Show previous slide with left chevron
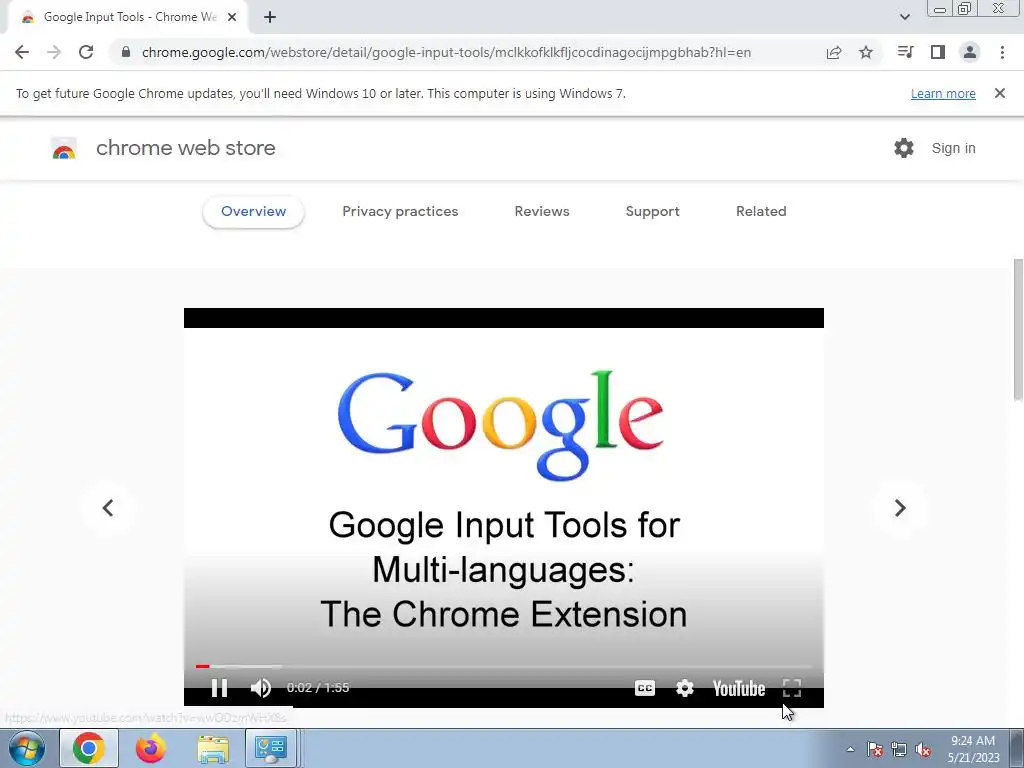 coord(108,507)
